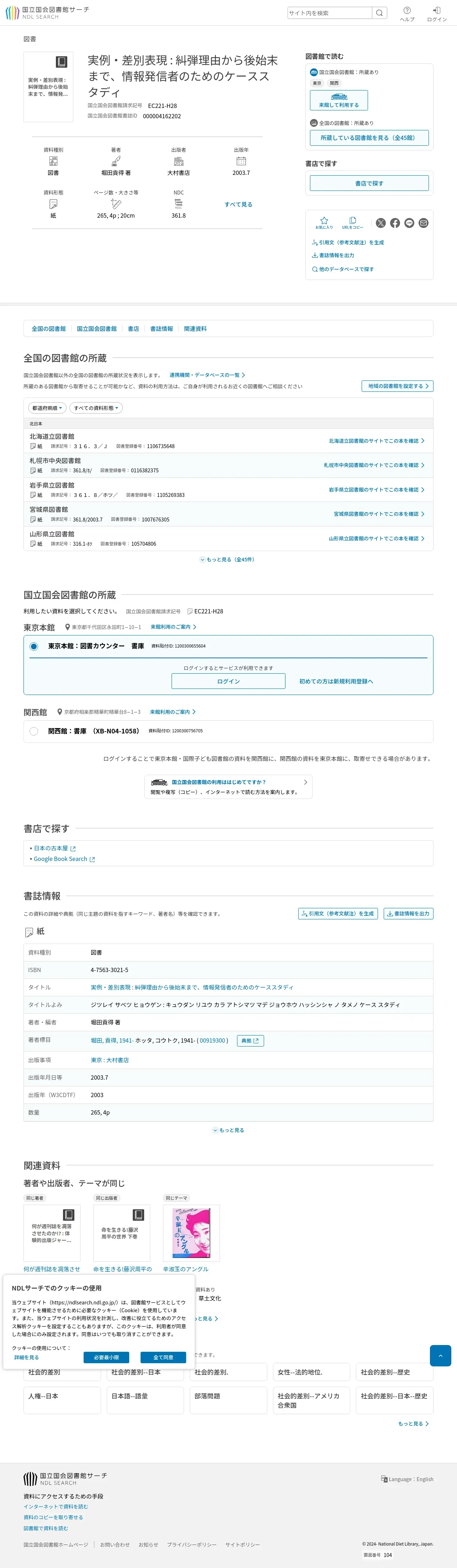Click 社会的差別--歴史 keyword tile
457x1568 pixels.
394,1372
